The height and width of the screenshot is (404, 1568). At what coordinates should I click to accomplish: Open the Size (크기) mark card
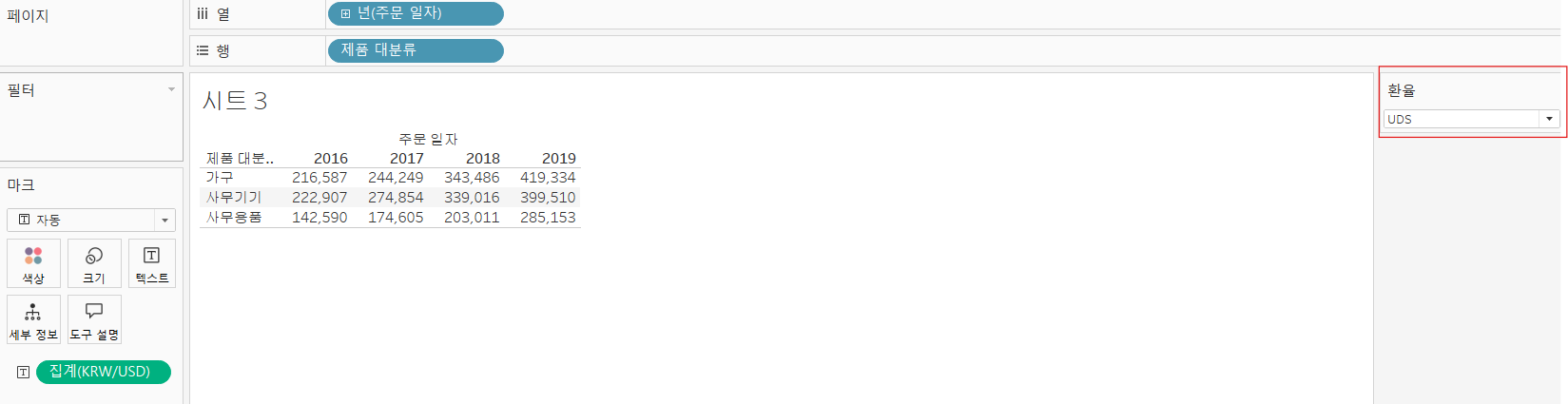94,263
